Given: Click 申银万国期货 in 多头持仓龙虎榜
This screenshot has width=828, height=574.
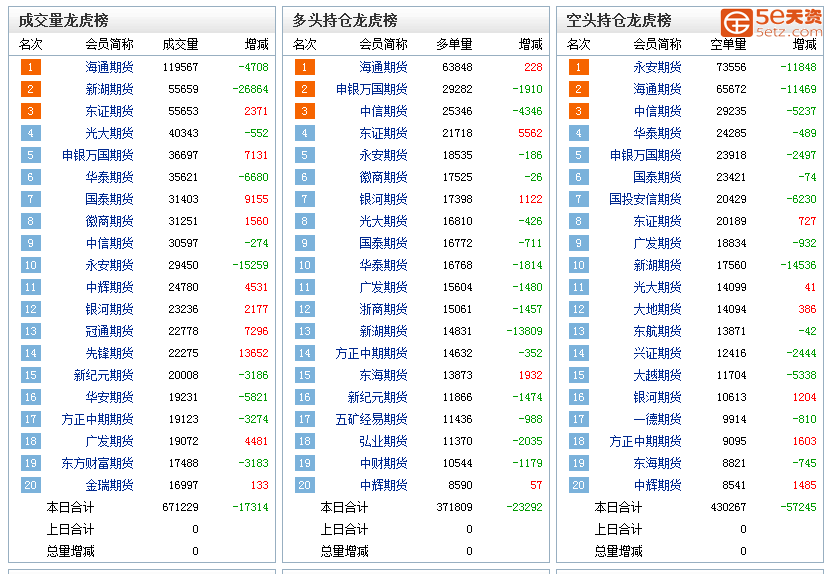Looking at the screenshot, I should click(372, 89).
